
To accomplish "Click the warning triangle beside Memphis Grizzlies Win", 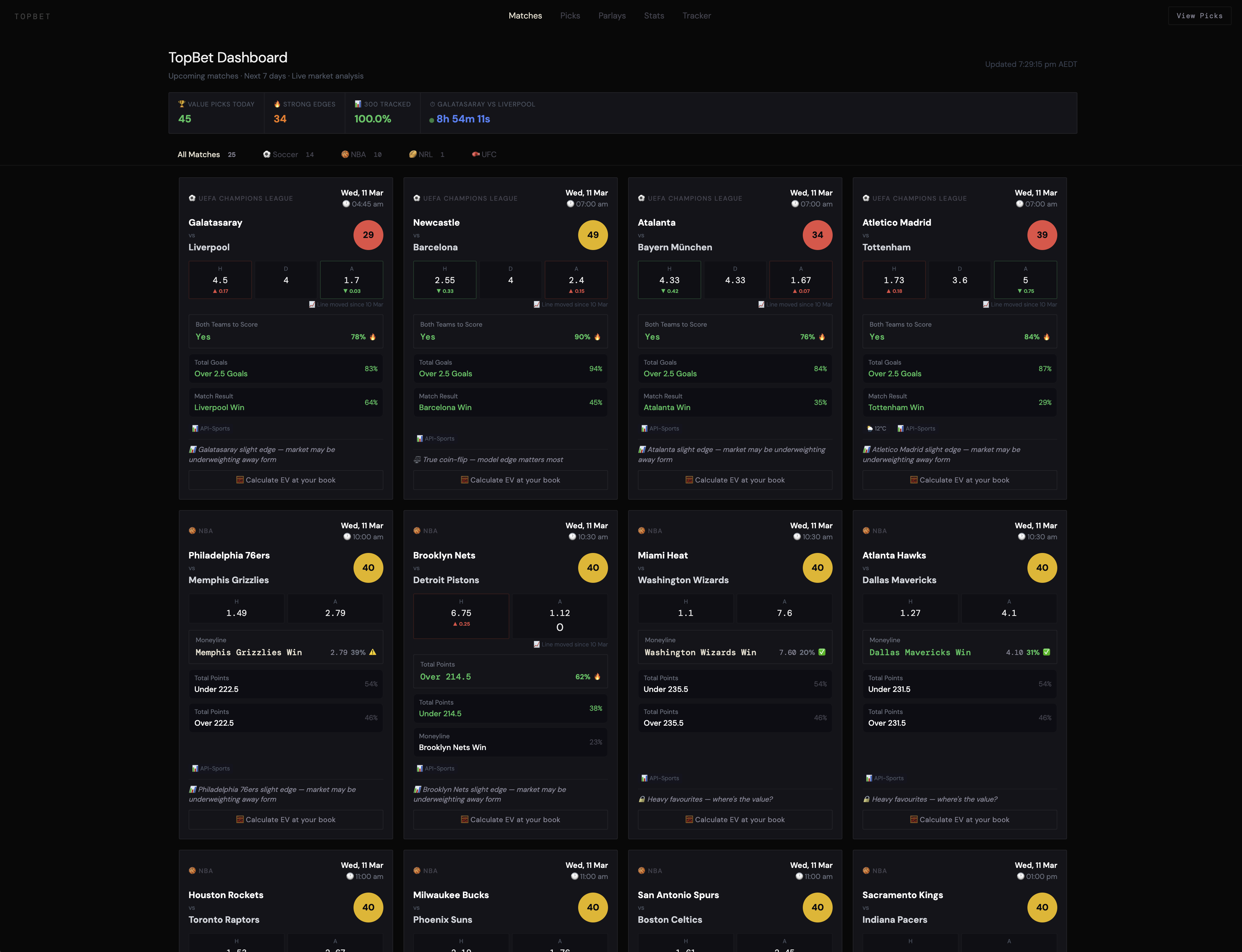I will 372,652.
